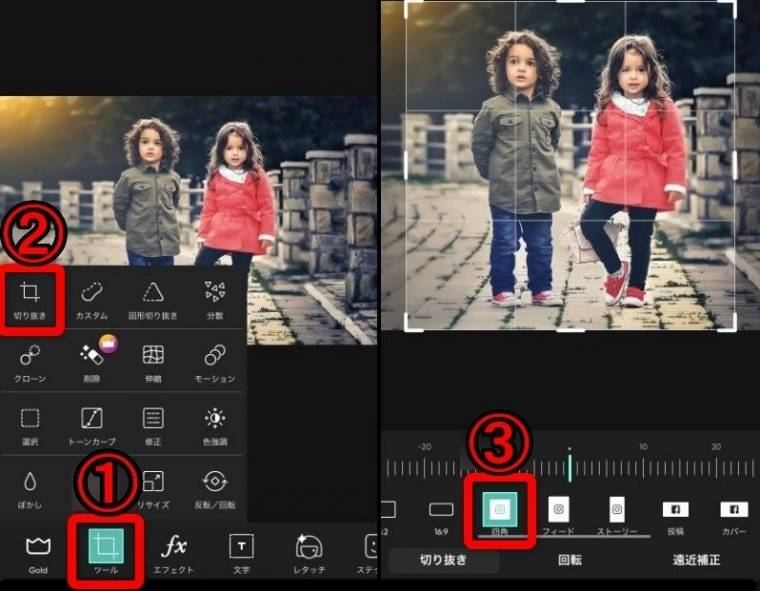Switch to the 切り抜き tab

(x=443, y=560)
